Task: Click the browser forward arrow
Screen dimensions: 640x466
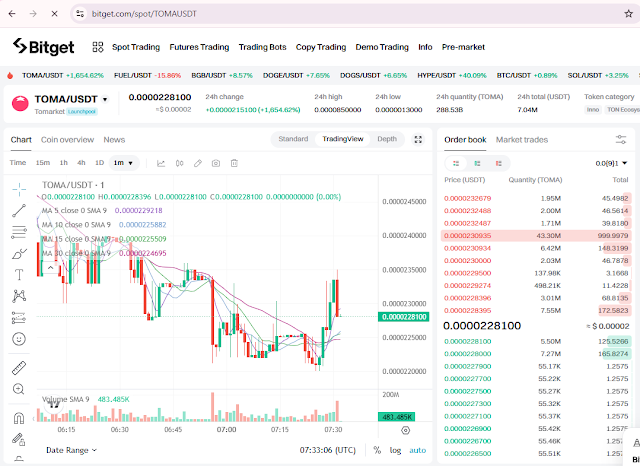Action: (33, 13)
